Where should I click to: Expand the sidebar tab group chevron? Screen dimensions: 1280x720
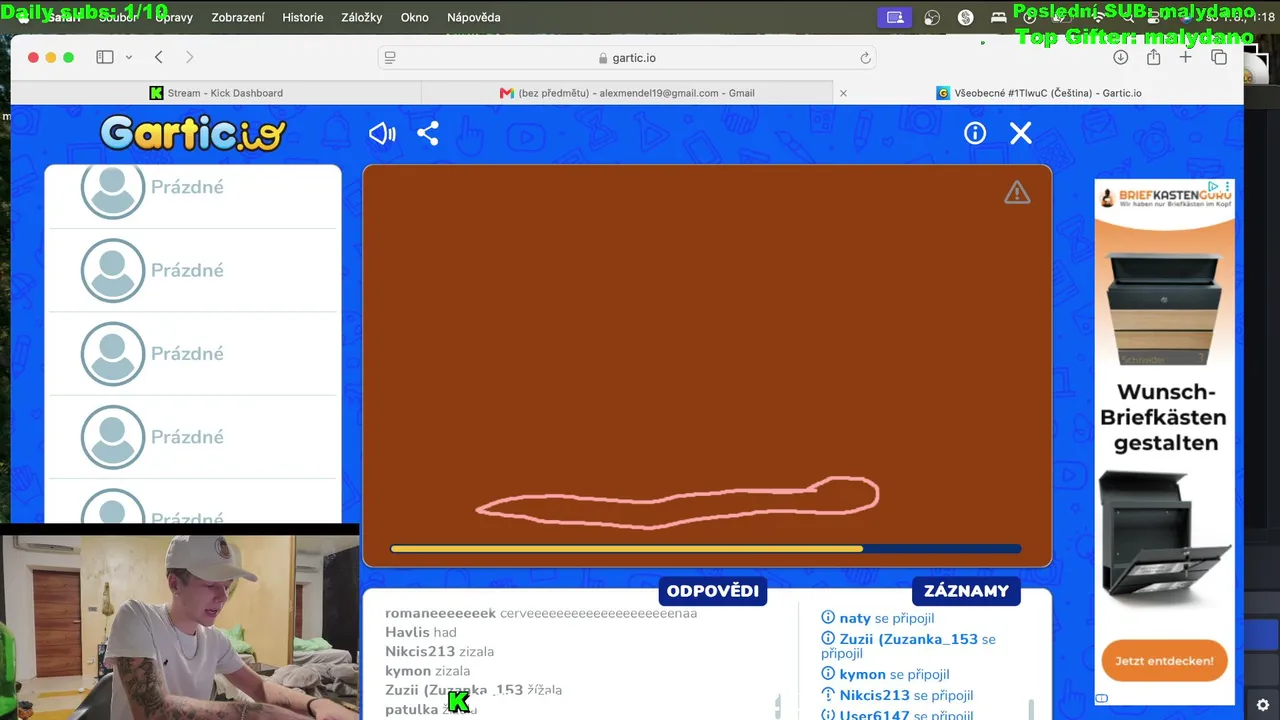click(129, 58)
